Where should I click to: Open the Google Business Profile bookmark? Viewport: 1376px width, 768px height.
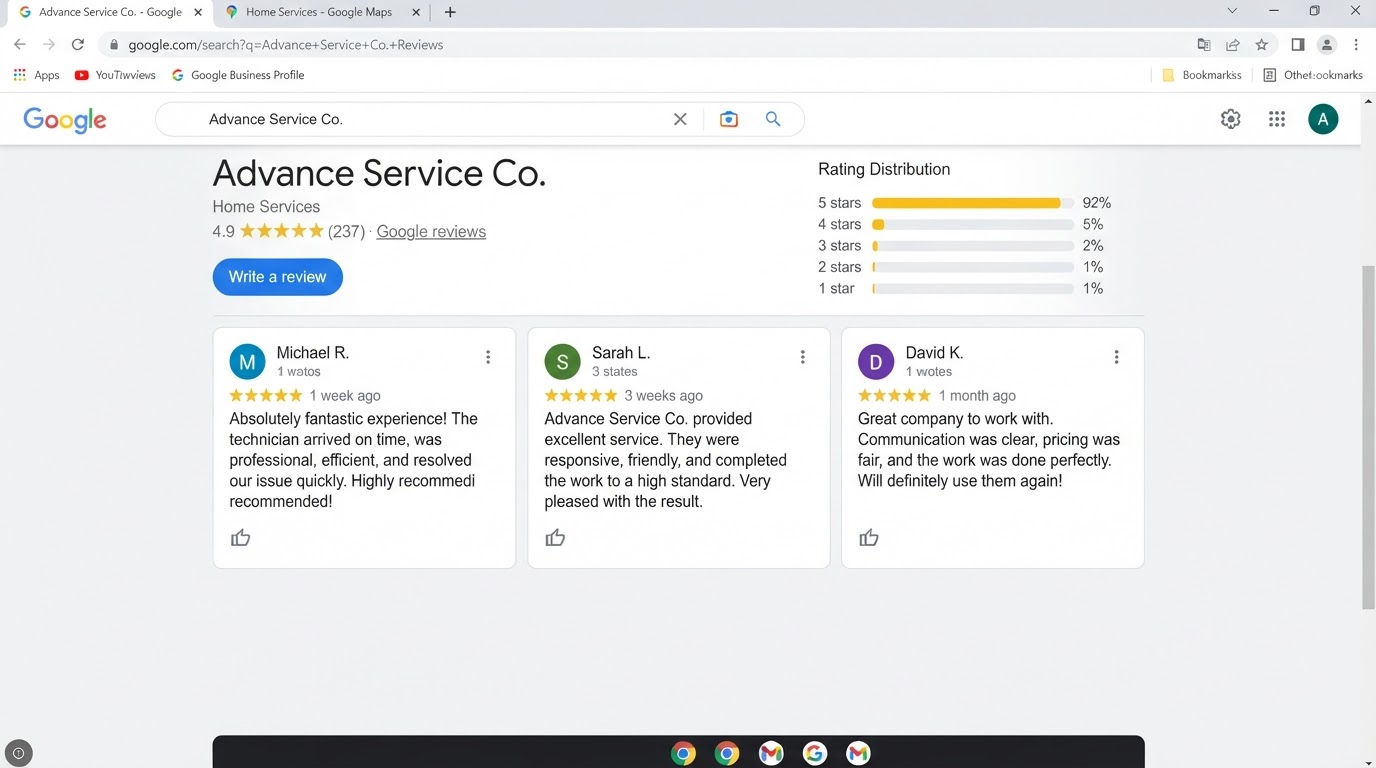(x=238, y=75)
